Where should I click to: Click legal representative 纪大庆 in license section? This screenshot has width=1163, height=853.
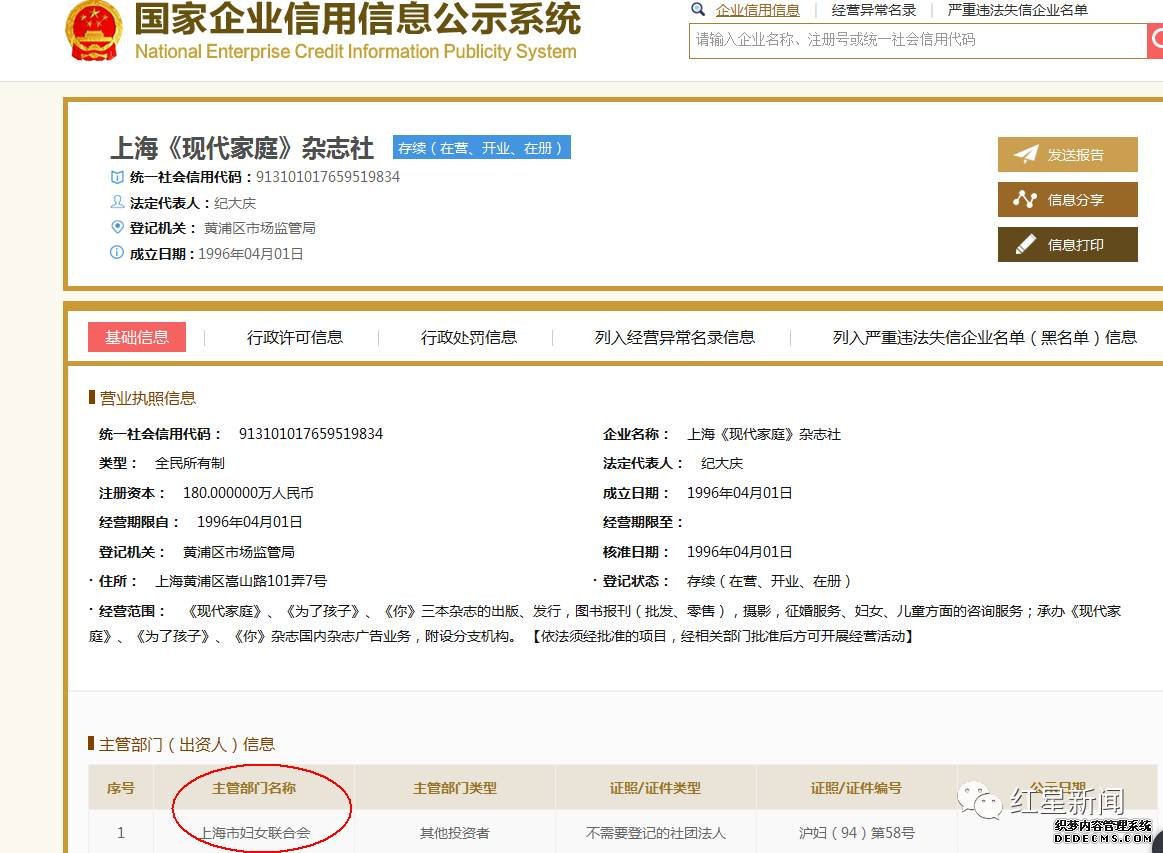coord(722,464)
